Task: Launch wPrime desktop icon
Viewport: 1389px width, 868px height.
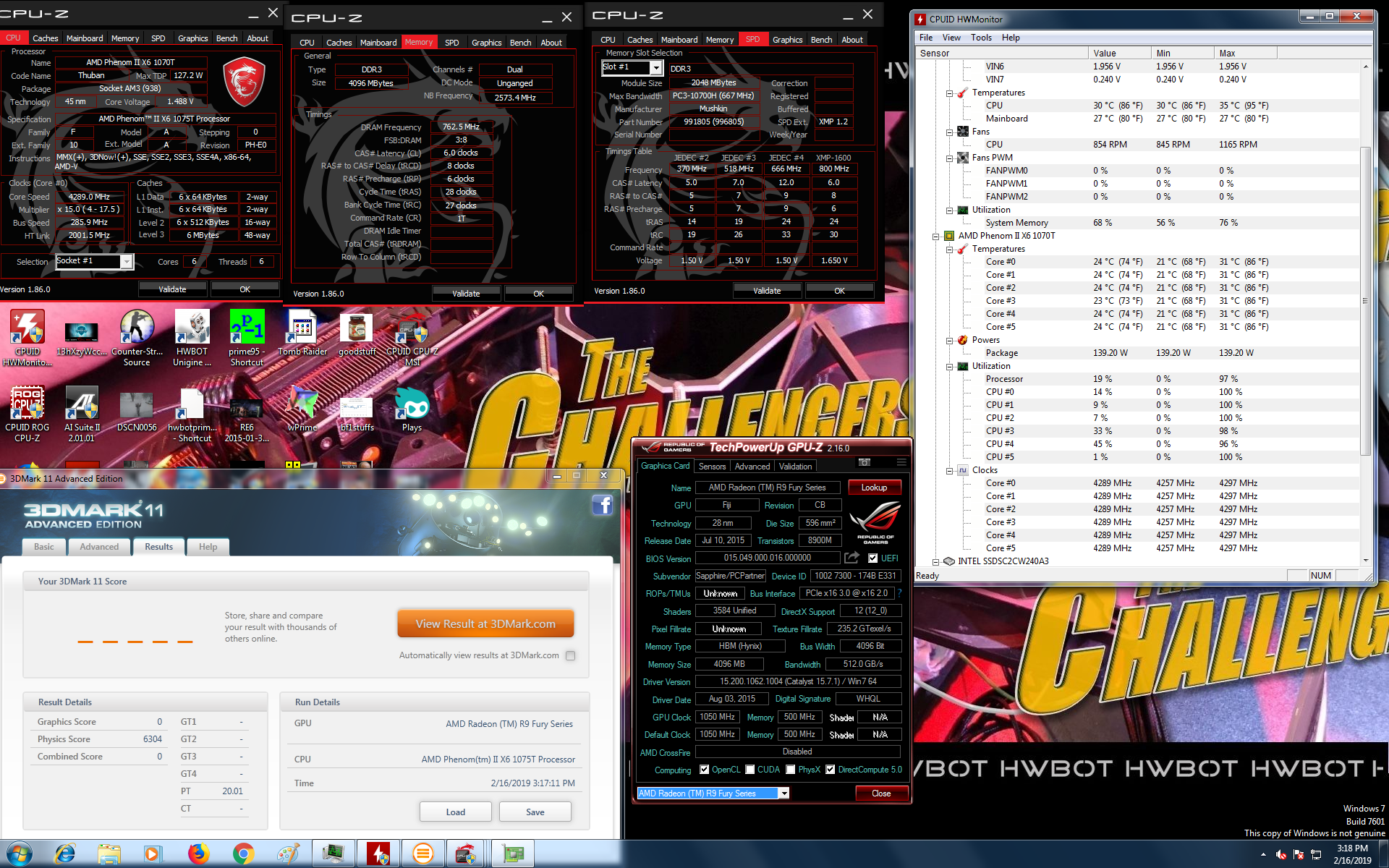Action: point(302,409)
